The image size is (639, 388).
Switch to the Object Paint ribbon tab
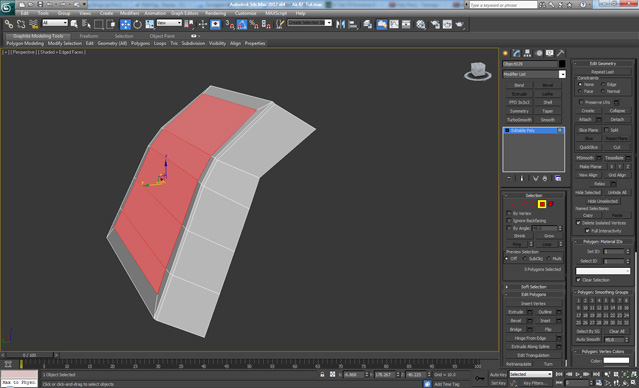tap(162, 36)
